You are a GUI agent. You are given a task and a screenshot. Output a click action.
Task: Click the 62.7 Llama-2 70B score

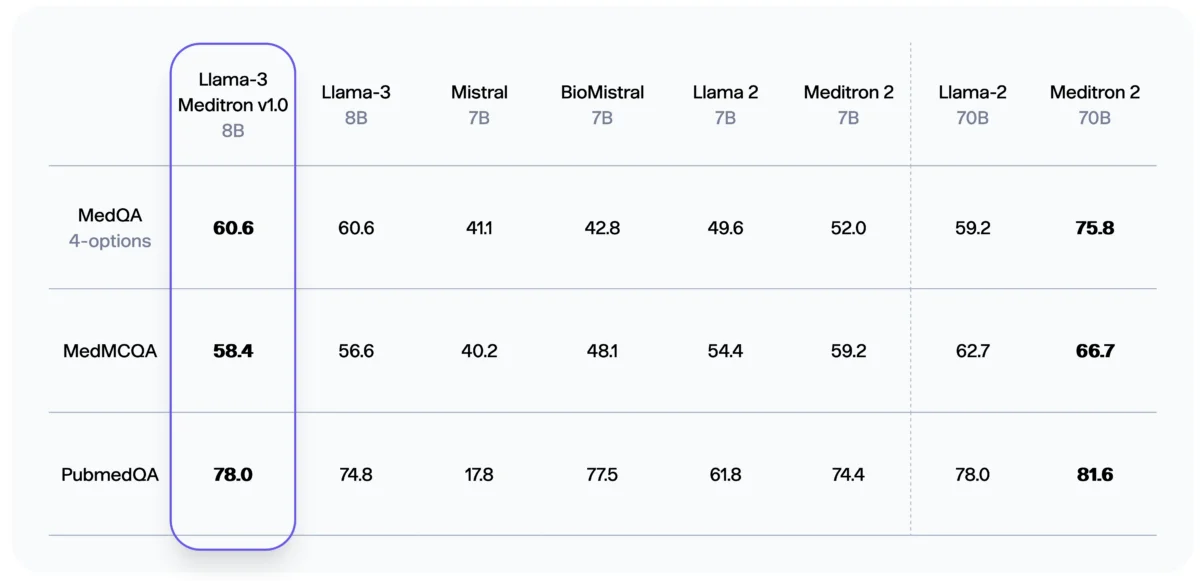pyautogui.click(x=972, y=351)
